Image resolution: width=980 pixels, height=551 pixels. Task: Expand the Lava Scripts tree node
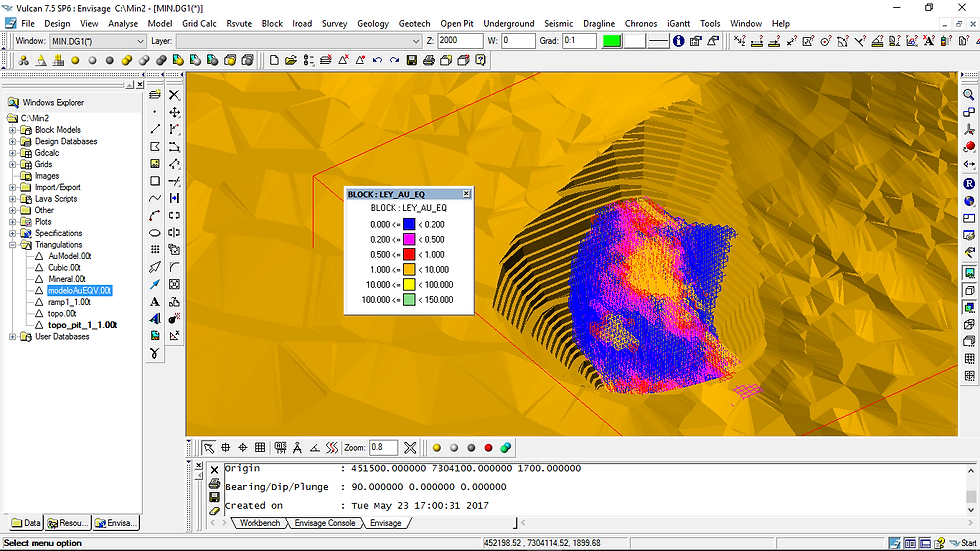[12, 199]
